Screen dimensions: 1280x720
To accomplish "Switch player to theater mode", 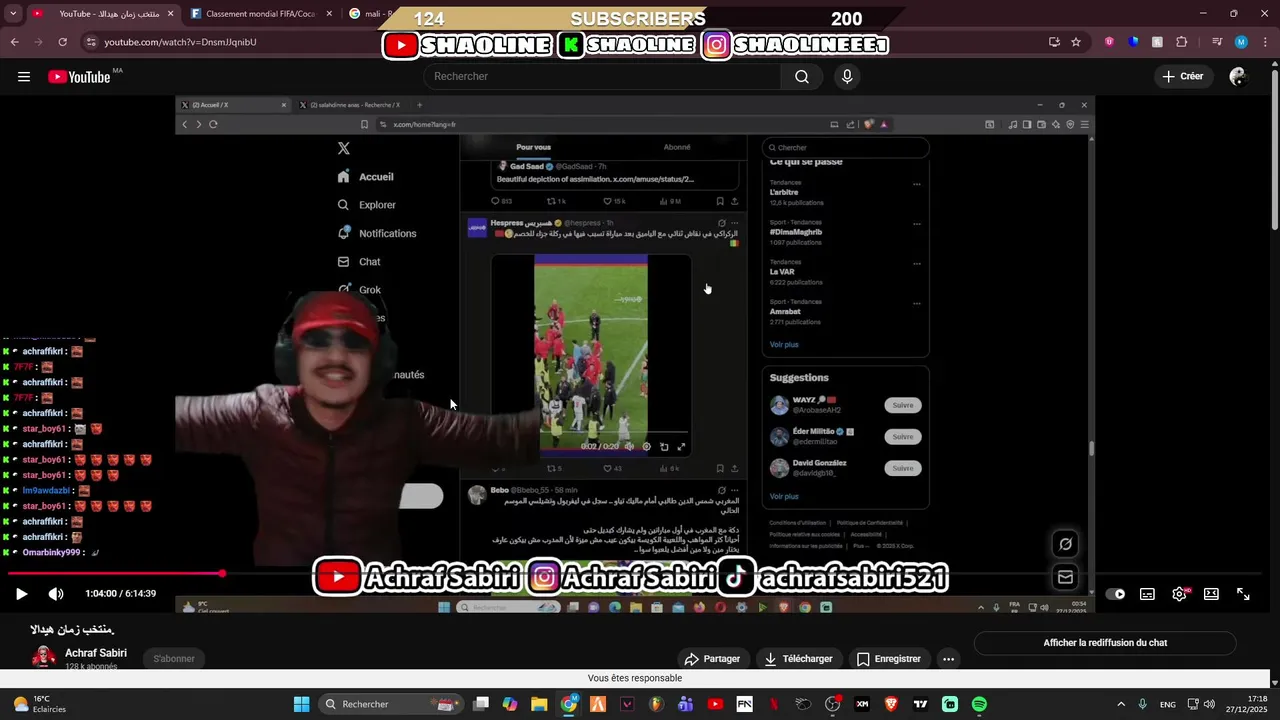I will click(1211, 594).
